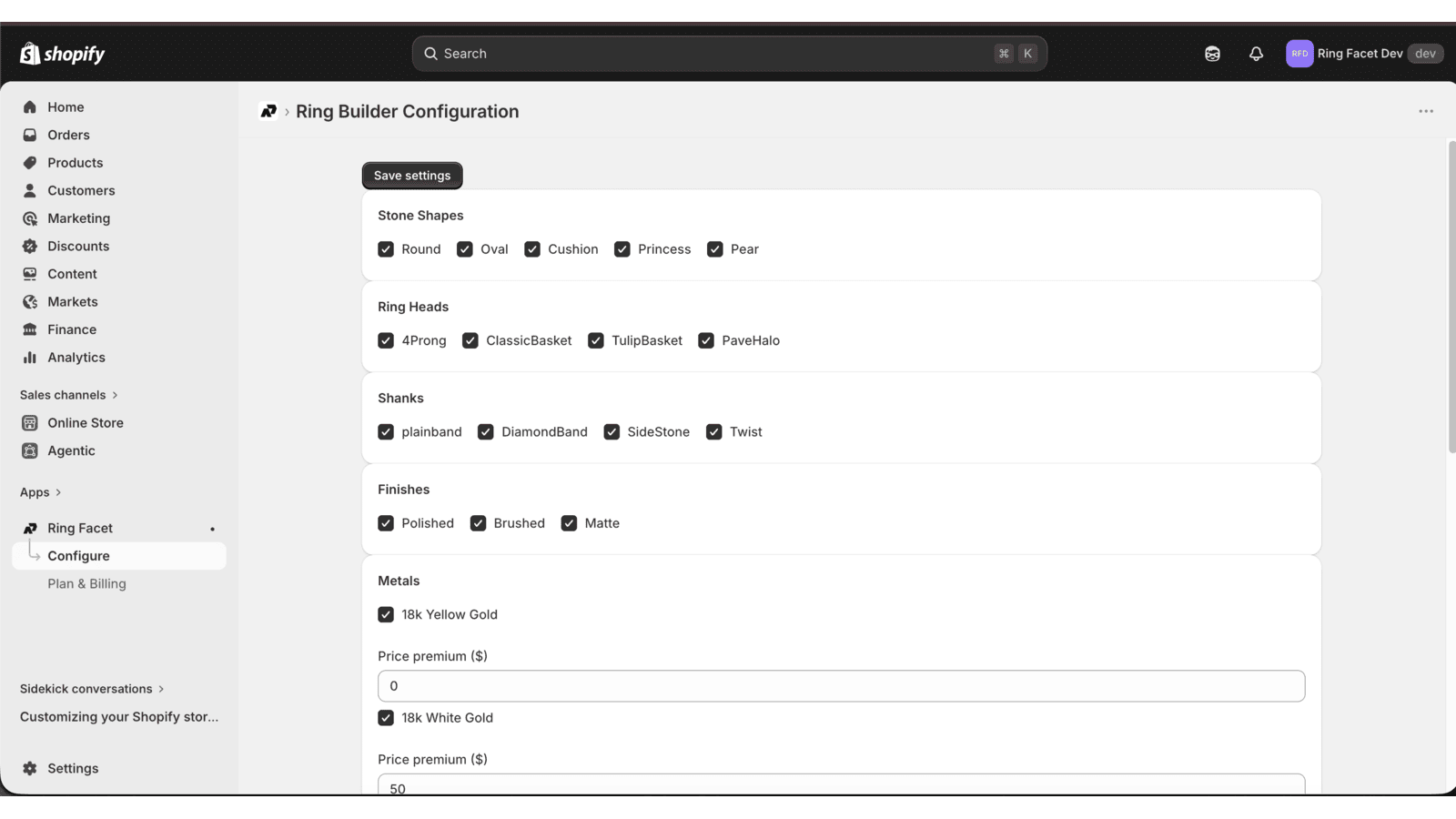Uncheck the 4Prong ring head
This screenshot has width=1456, height=819.
click(386, 340)
